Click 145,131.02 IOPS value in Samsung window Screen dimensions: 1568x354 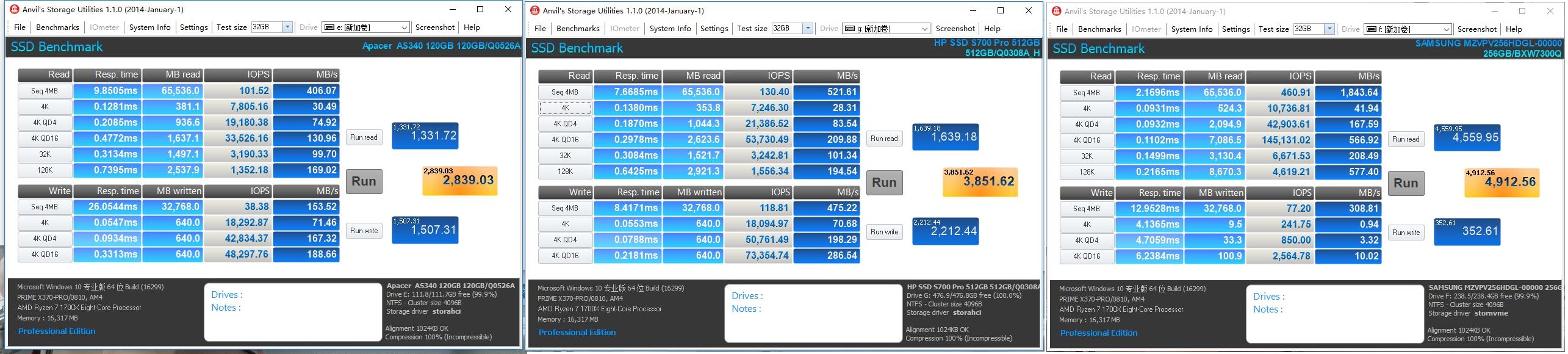pos(1279,140)
